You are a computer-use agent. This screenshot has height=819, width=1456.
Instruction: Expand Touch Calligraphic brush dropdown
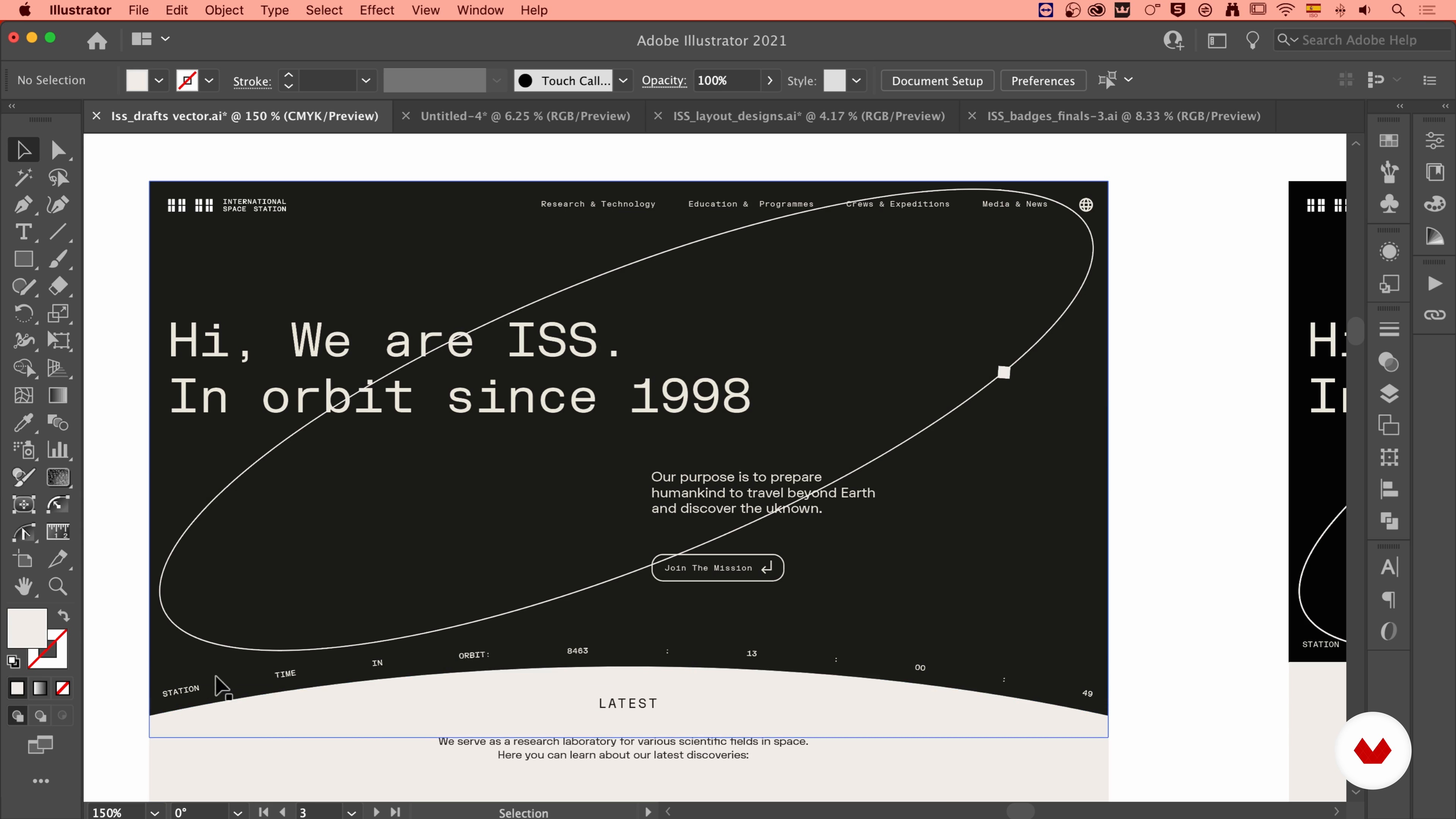tap(623, 81)
